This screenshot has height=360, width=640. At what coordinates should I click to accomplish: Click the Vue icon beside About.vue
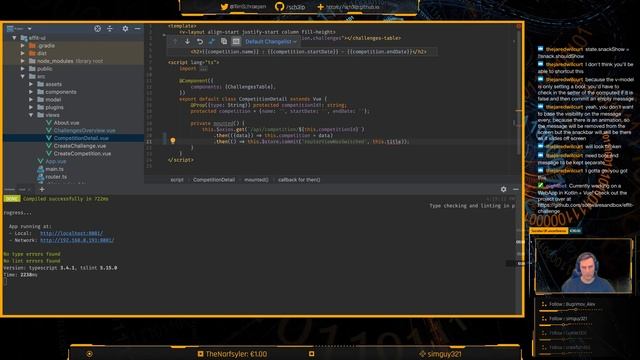click(49, 123)
